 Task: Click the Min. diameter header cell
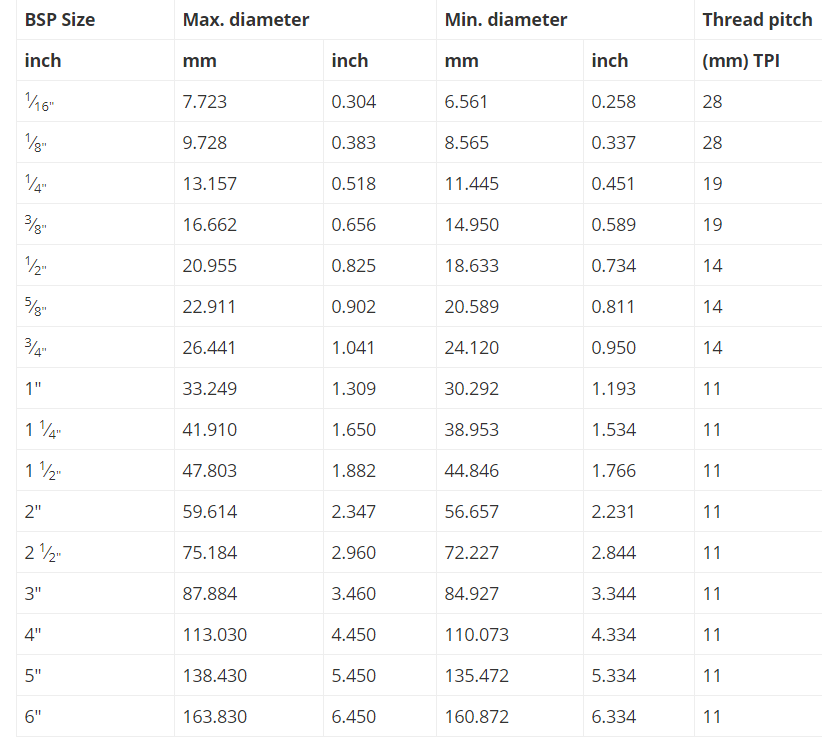565,19
